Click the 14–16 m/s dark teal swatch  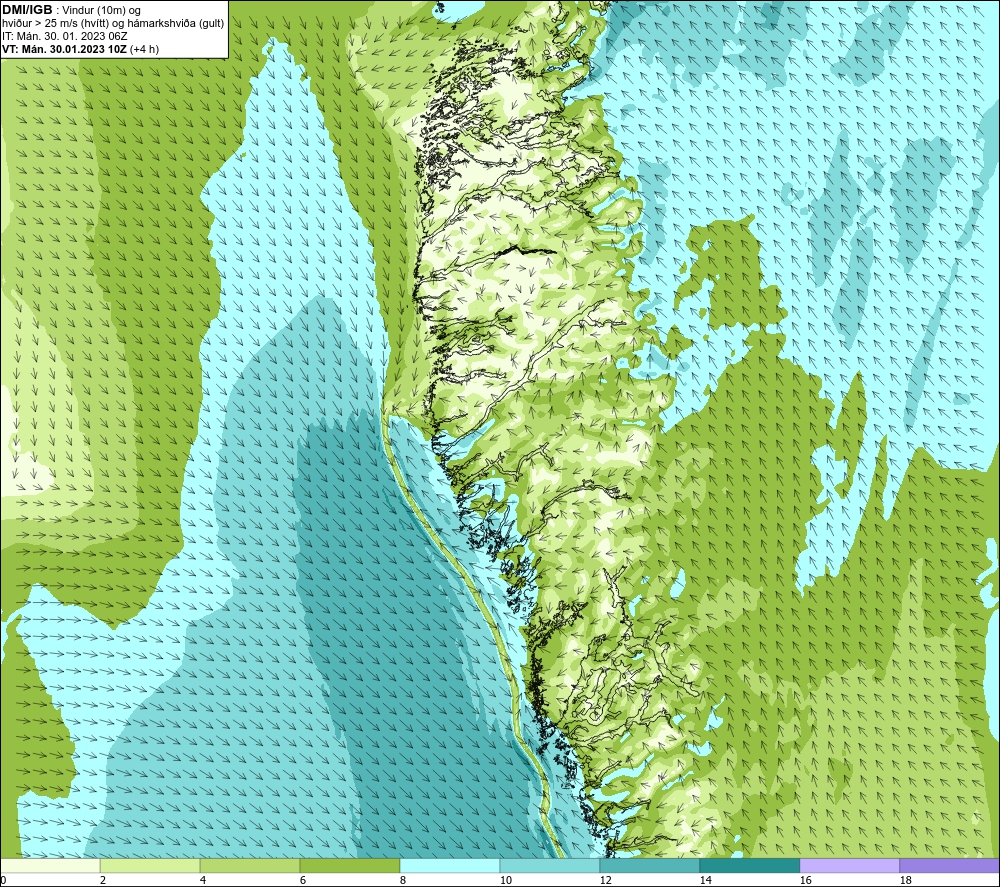point(749,865)
